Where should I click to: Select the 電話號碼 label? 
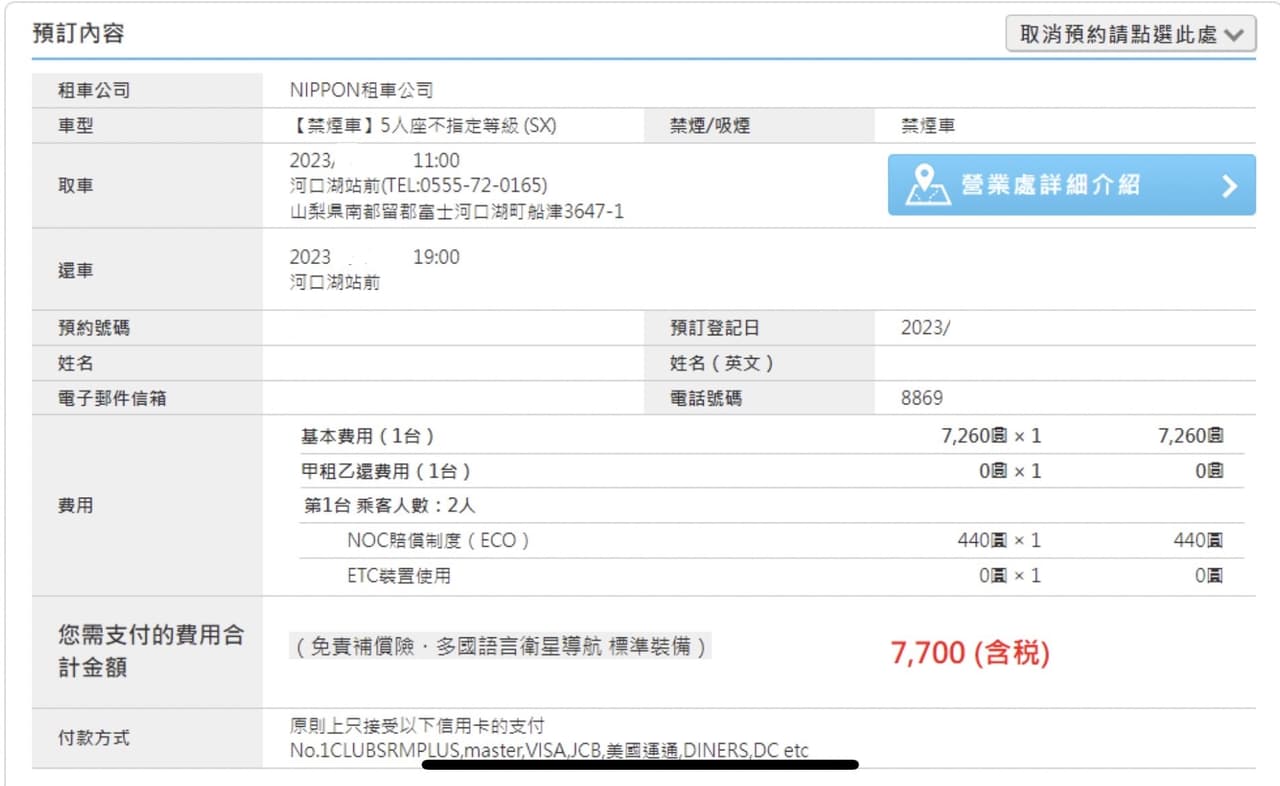coord(706,398)
